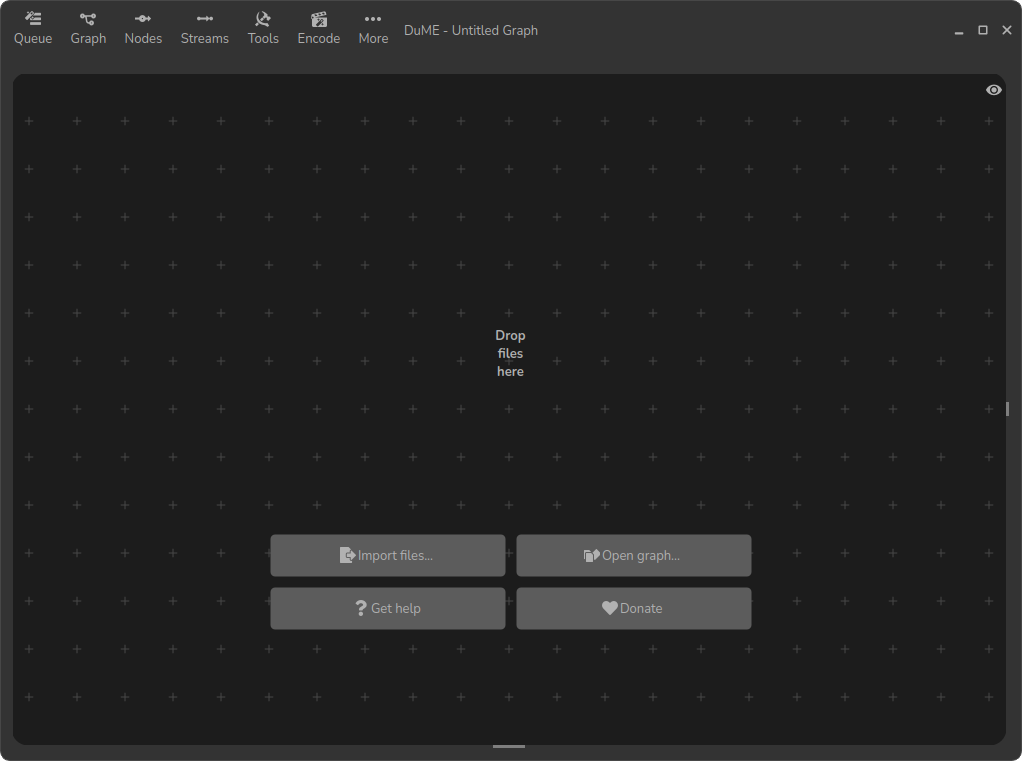Click the Get help button

pyautogui.click(x=387, y=608)
